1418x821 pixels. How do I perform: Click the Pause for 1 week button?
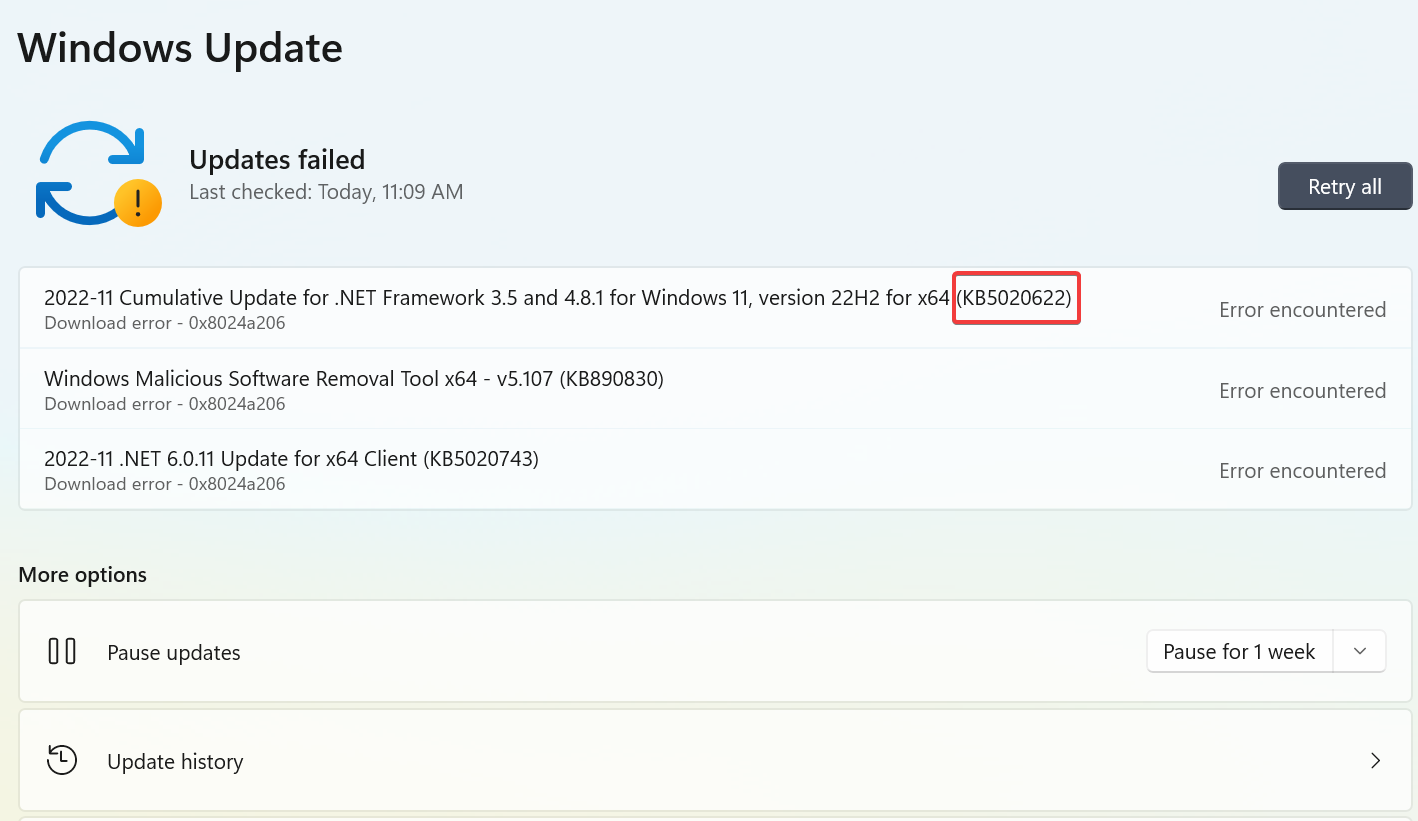[x=1239, y=651]
